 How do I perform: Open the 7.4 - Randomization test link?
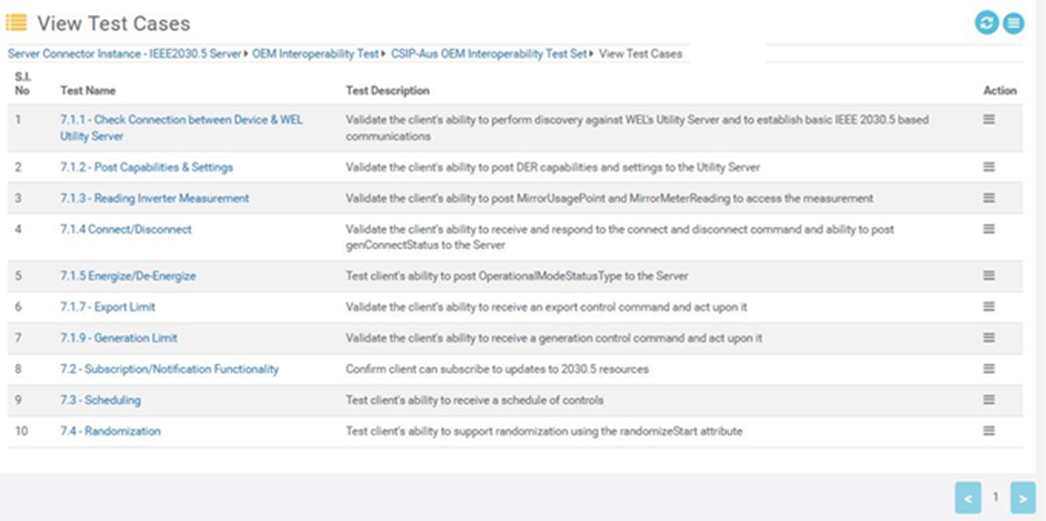tap(110, 431)
